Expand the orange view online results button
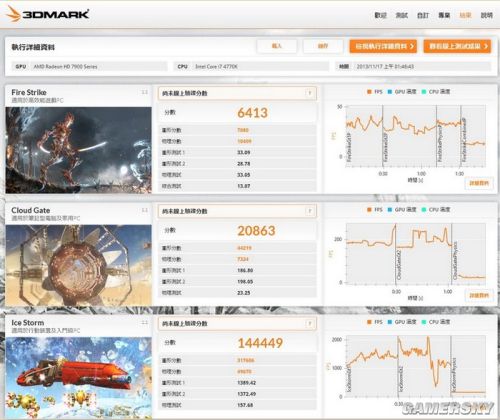 [457, 46]
